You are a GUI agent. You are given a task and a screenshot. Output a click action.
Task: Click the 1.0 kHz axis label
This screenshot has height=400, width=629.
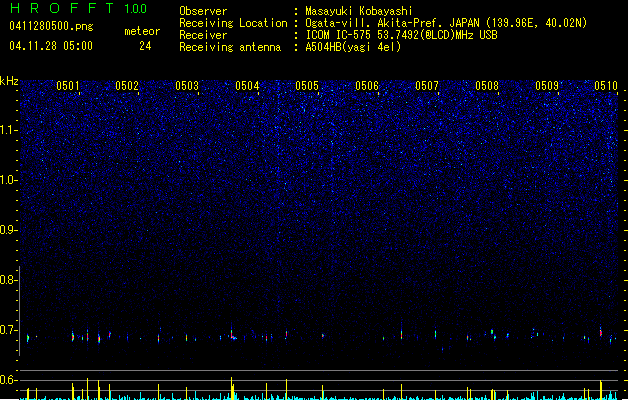pos(9,180)
